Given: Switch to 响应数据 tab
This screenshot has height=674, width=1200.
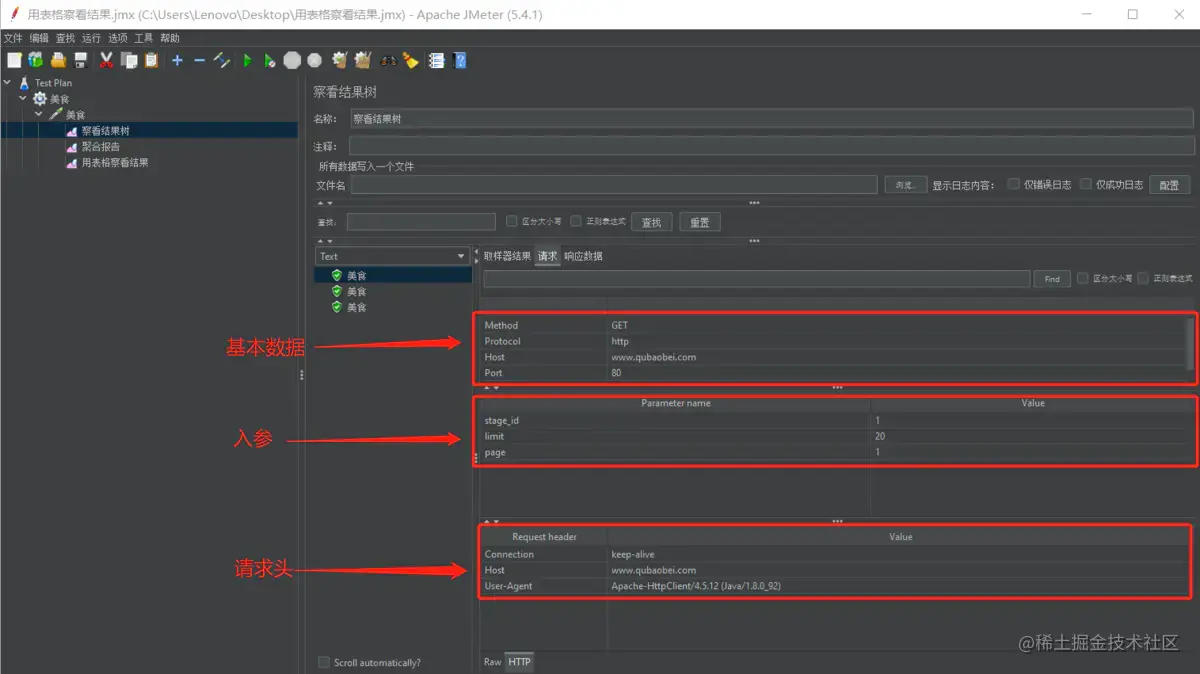Looking at the screenshot, I should pos(583,256).
